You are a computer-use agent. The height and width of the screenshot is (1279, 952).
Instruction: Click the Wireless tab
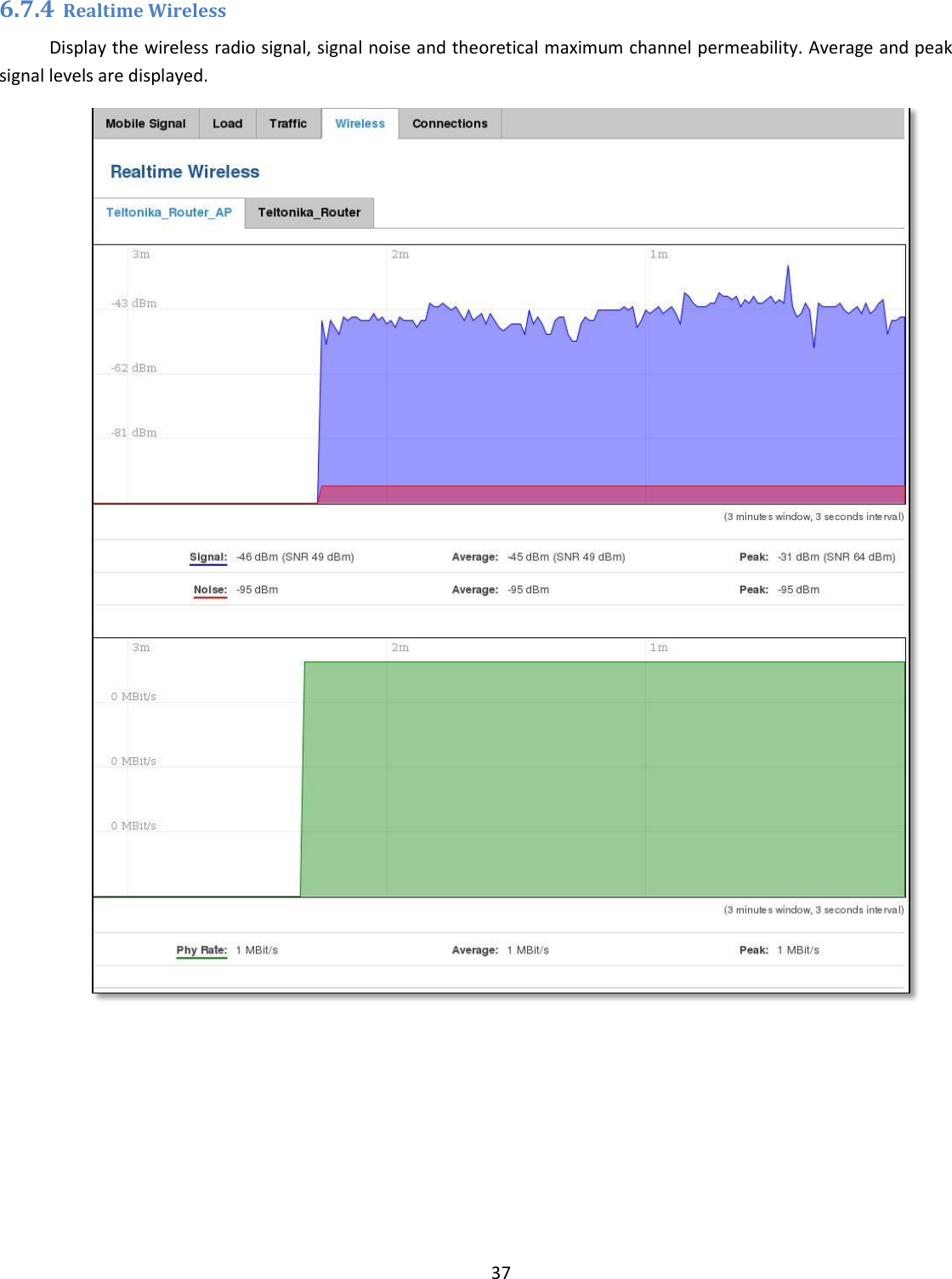click(360, 123)
